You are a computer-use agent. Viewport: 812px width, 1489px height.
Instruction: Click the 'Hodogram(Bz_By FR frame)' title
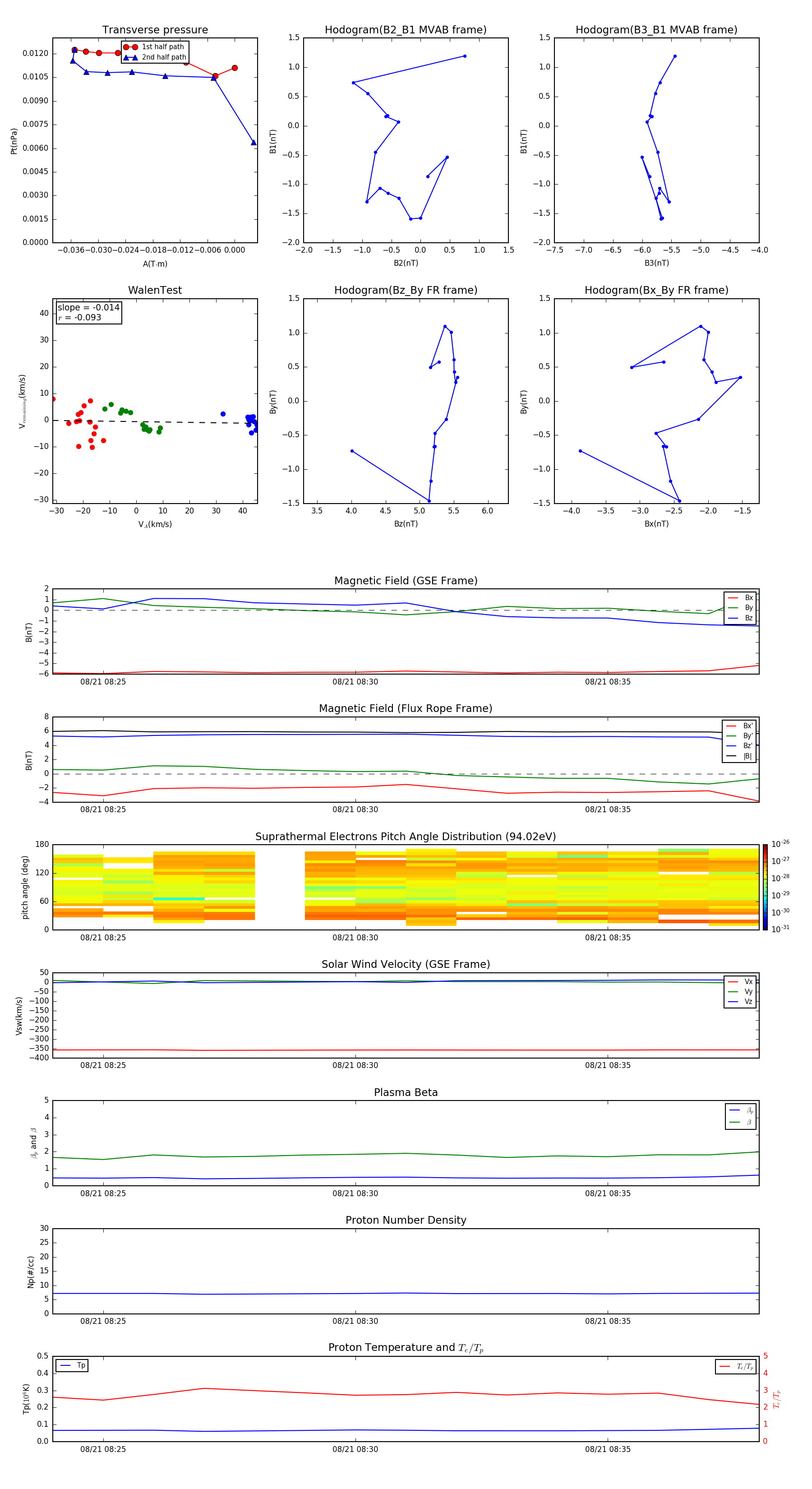[x=406, y=290]
